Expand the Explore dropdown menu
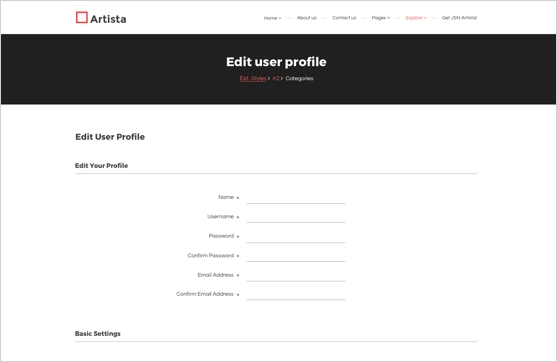557x362 pixels. [x=416, y=18]
